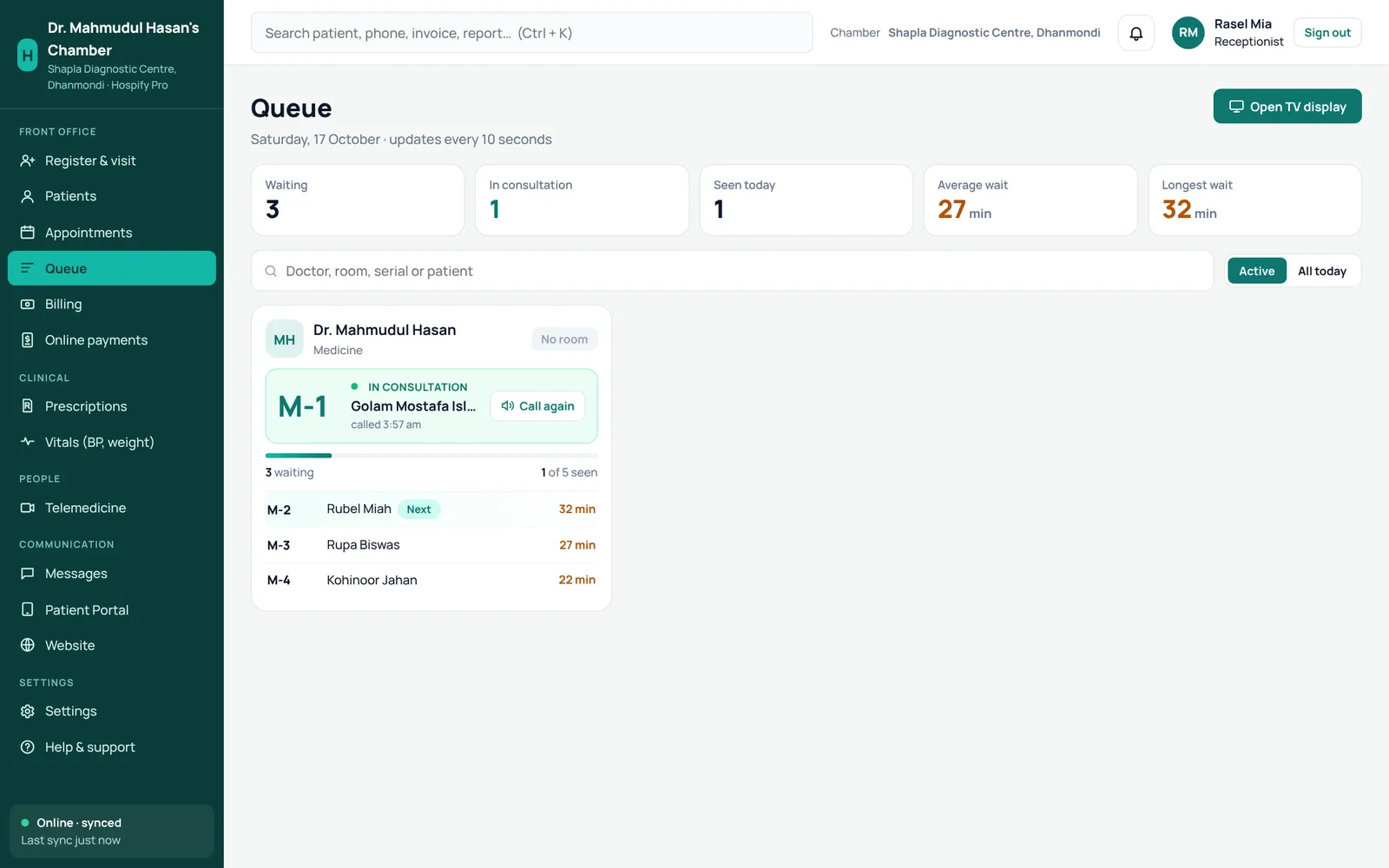Open the notifications bell
1389x868 pixels.
pos(1136,33)
